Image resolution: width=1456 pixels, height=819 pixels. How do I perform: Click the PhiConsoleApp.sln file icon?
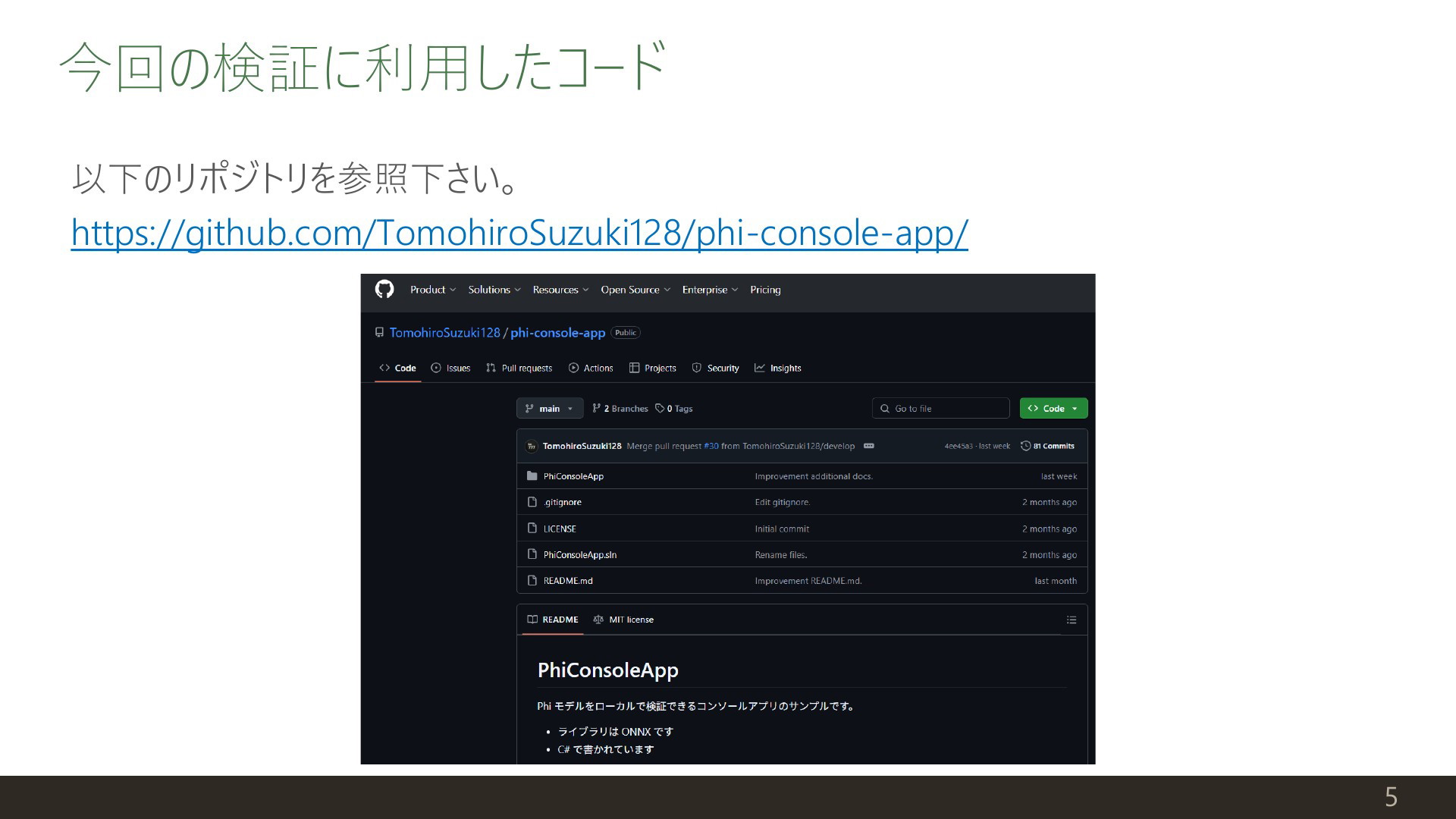point(532,554)
